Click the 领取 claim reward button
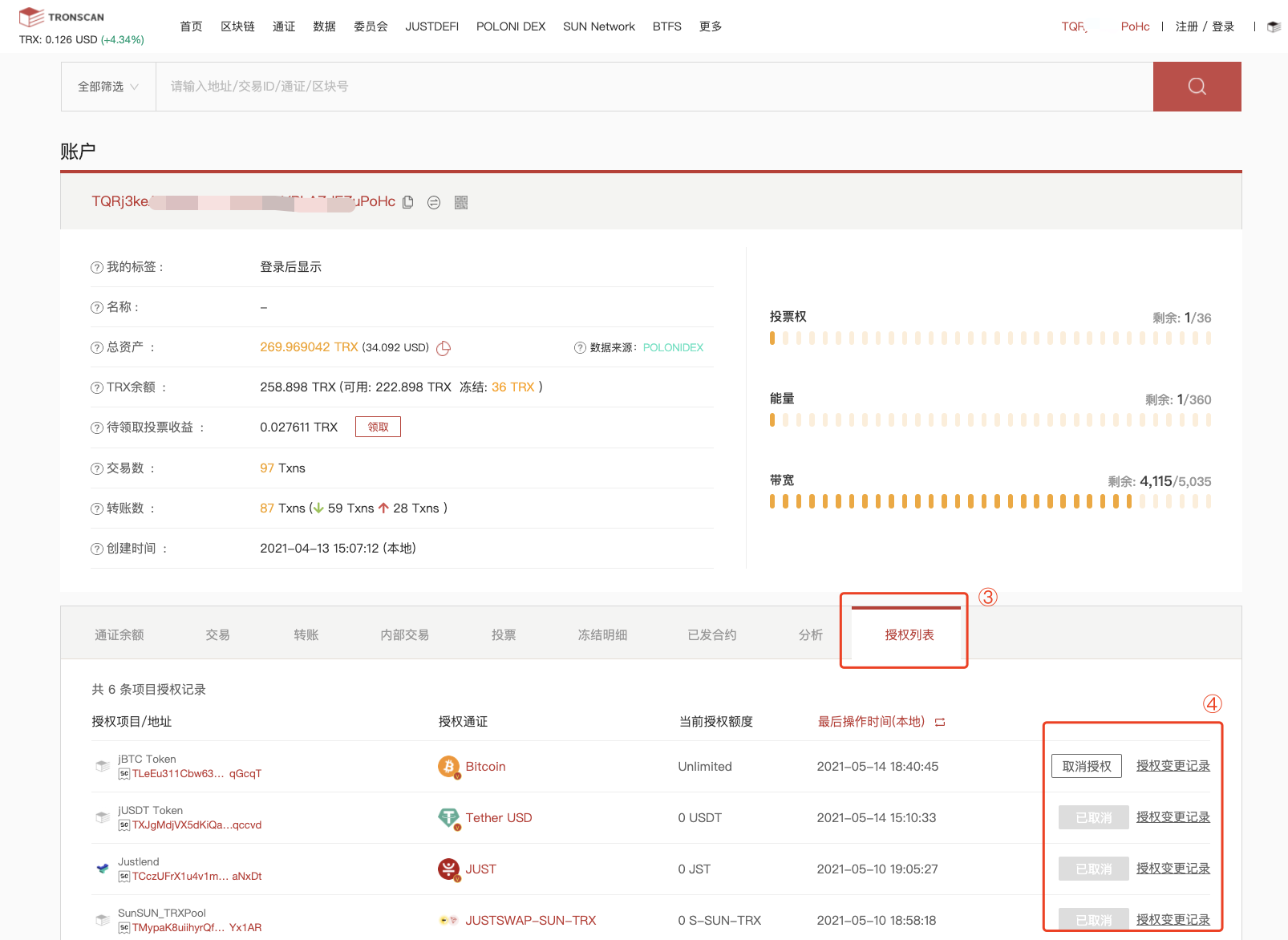This screenshot has width=1288, height=940. (378, 427)
